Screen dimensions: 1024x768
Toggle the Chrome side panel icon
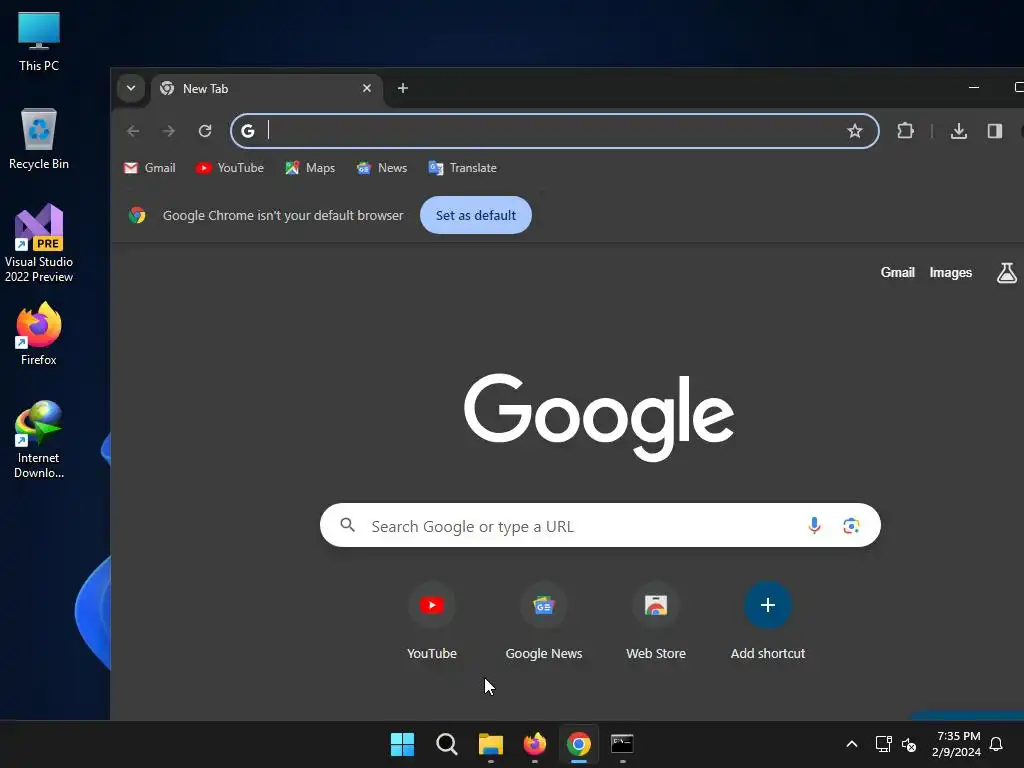tap(995, 131)
